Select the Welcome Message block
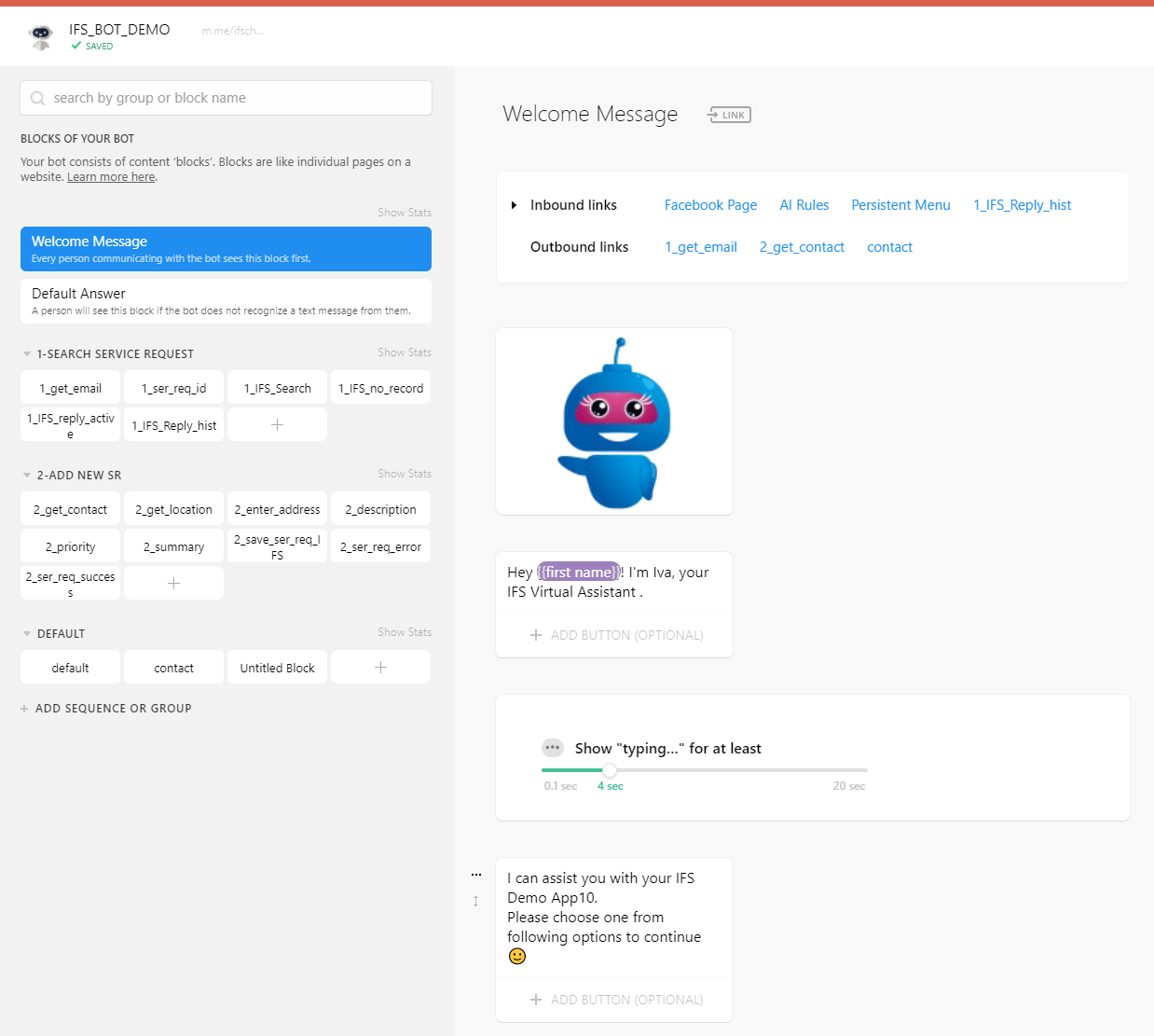 coord(226,249)
